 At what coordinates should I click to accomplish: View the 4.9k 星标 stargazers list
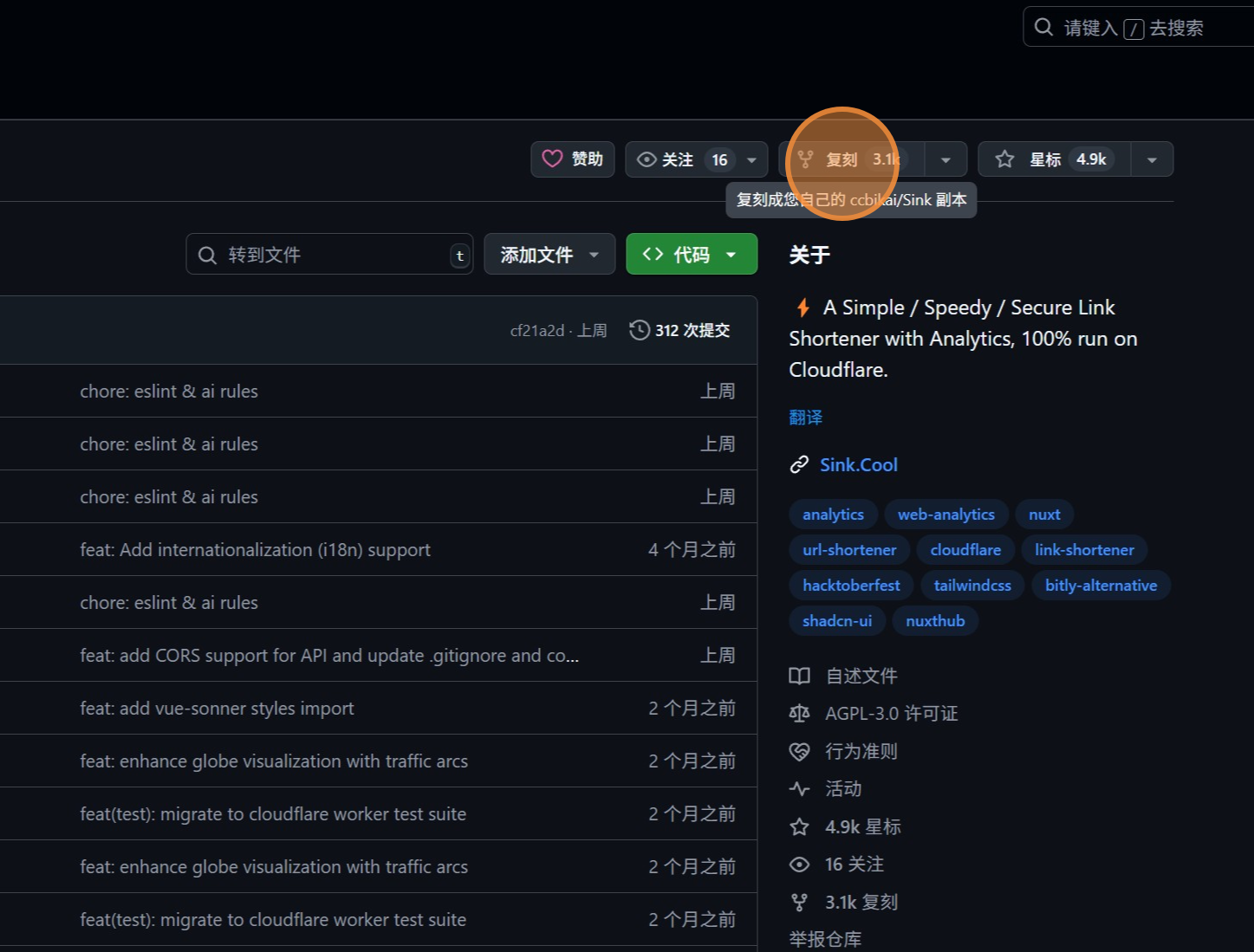pos(862,827)
